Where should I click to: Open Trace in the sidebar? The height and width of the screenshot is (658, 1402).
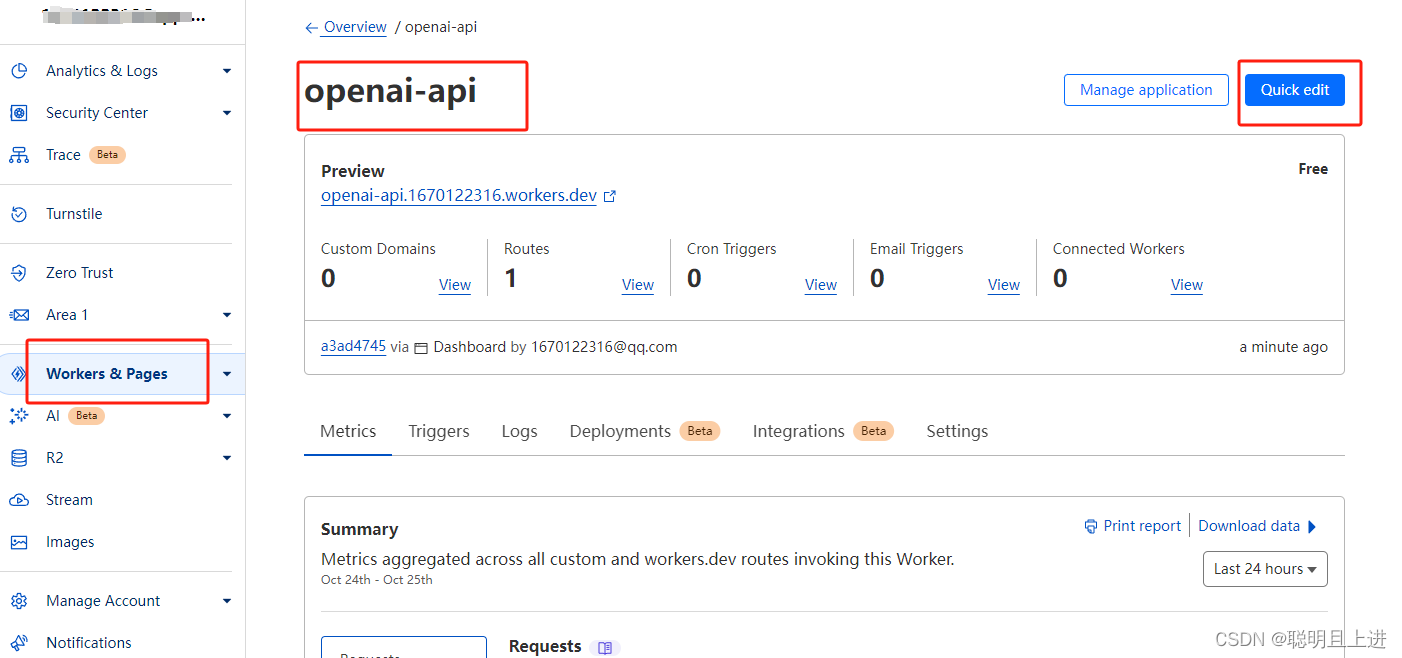63,155
